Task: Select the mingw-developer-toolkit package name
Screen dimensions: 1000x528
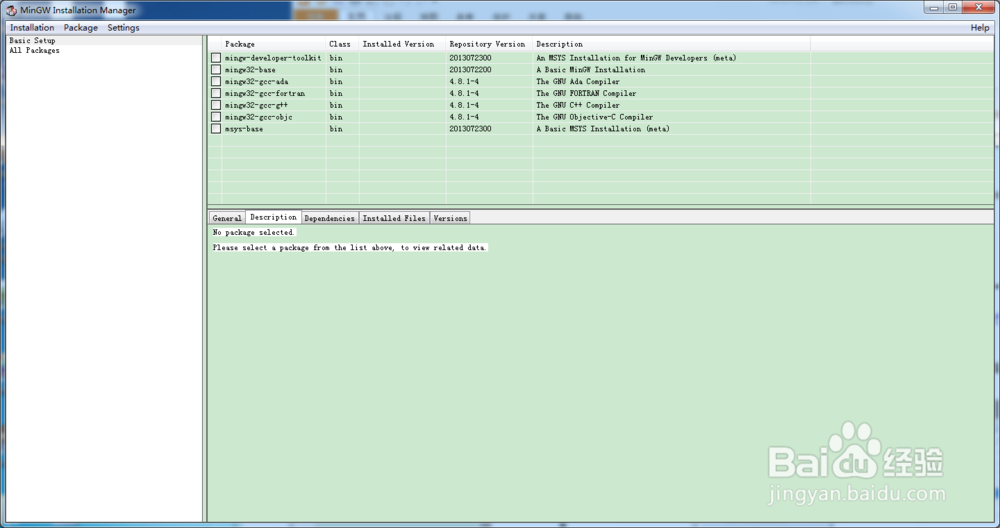Action: click(x=273, y=58)
